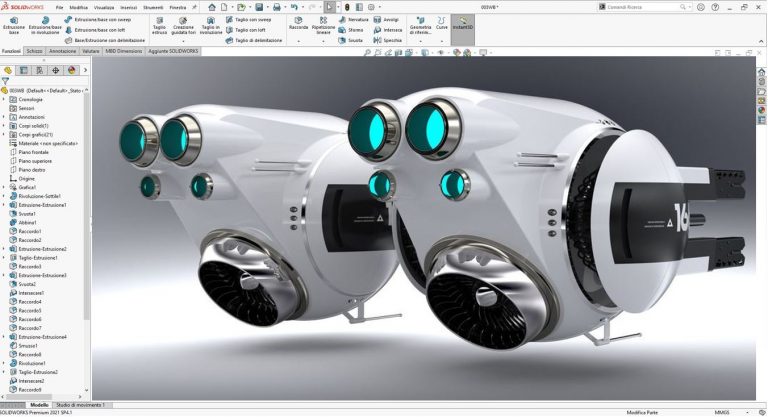Click the tree filter funnel icon
Image resolution: width=768 pixels, height=417 pixels.
pos(6,81)
